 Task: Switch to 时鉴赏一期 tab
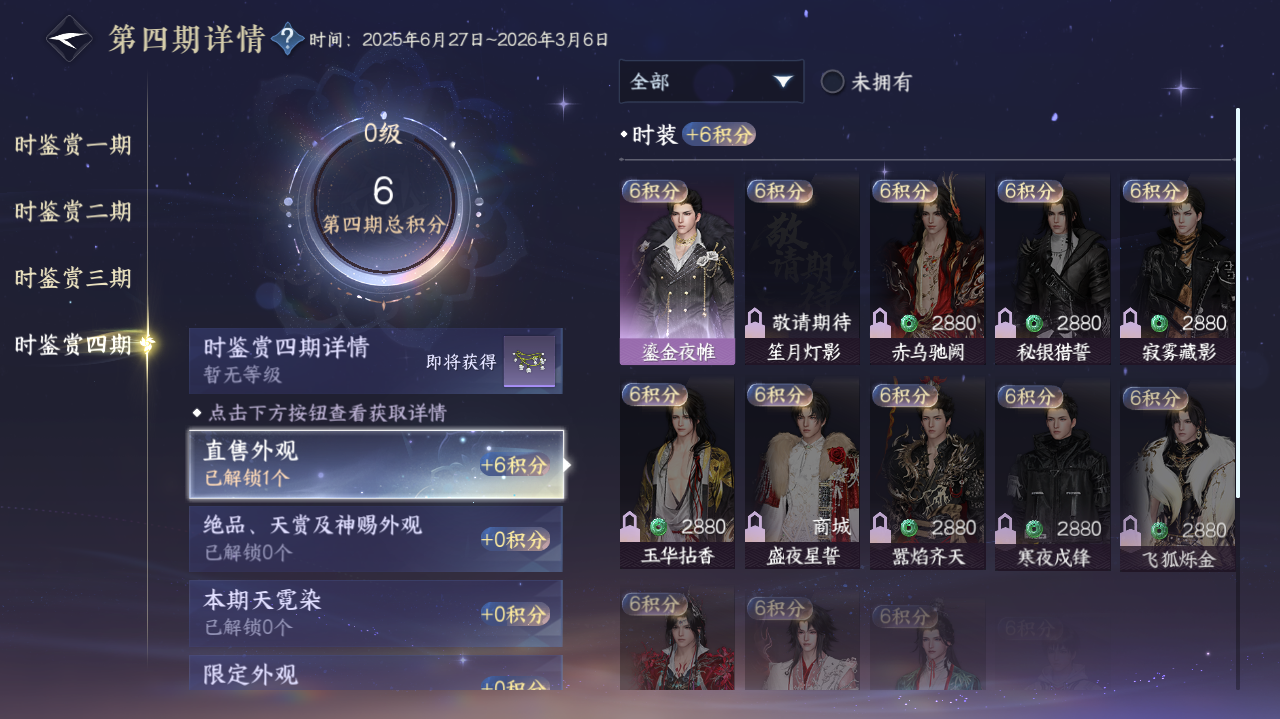tap(73, 145)
